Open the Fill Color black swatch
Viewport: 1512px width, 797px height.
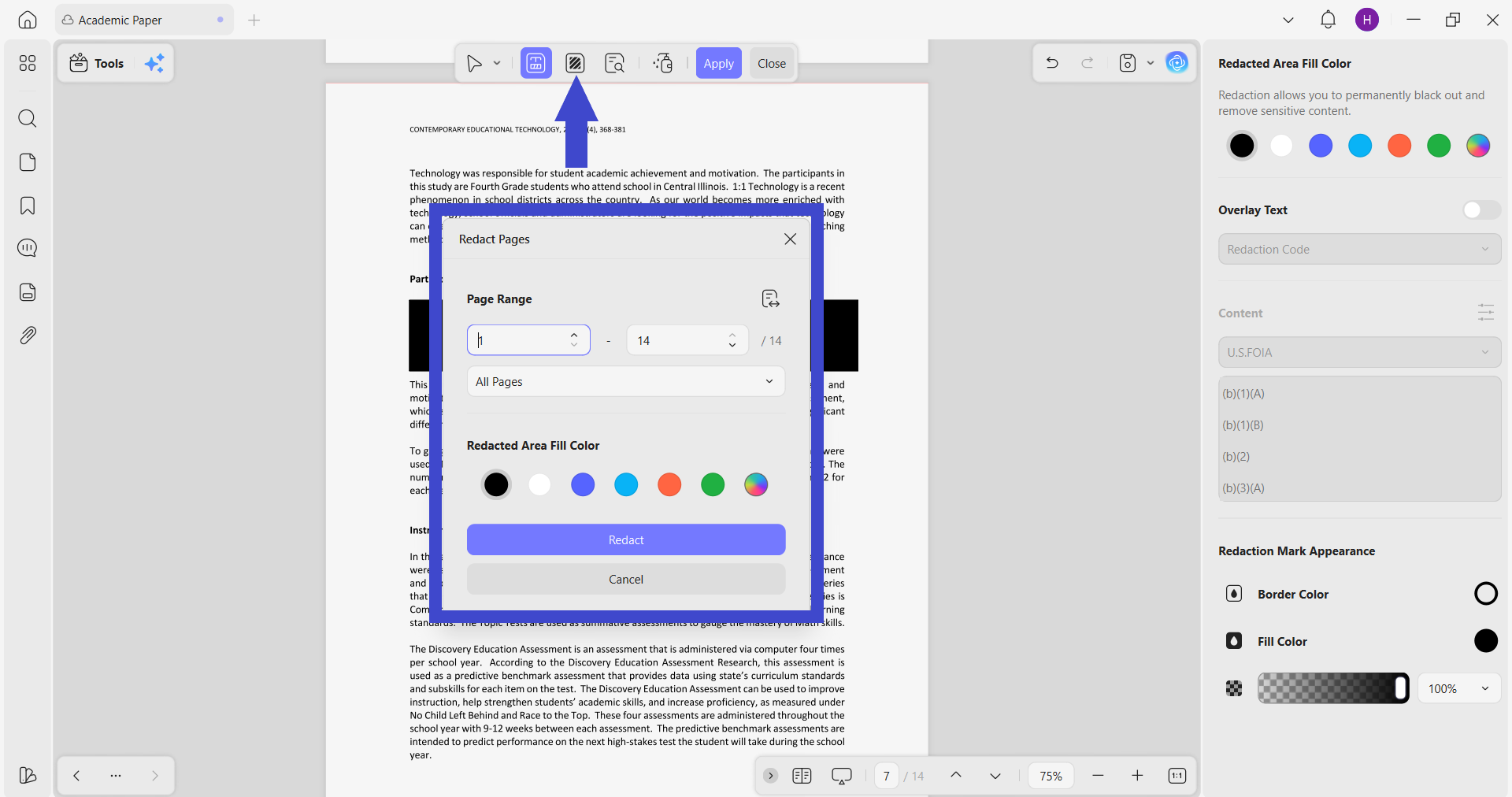(1485, 640)
